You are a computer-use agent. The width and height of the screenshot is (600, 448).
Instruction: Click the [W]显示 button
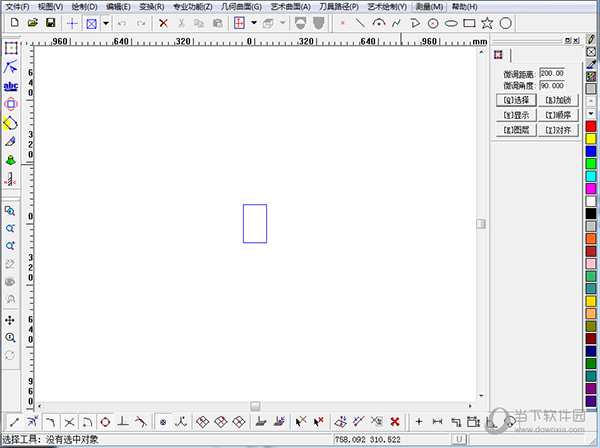(516, 115)
